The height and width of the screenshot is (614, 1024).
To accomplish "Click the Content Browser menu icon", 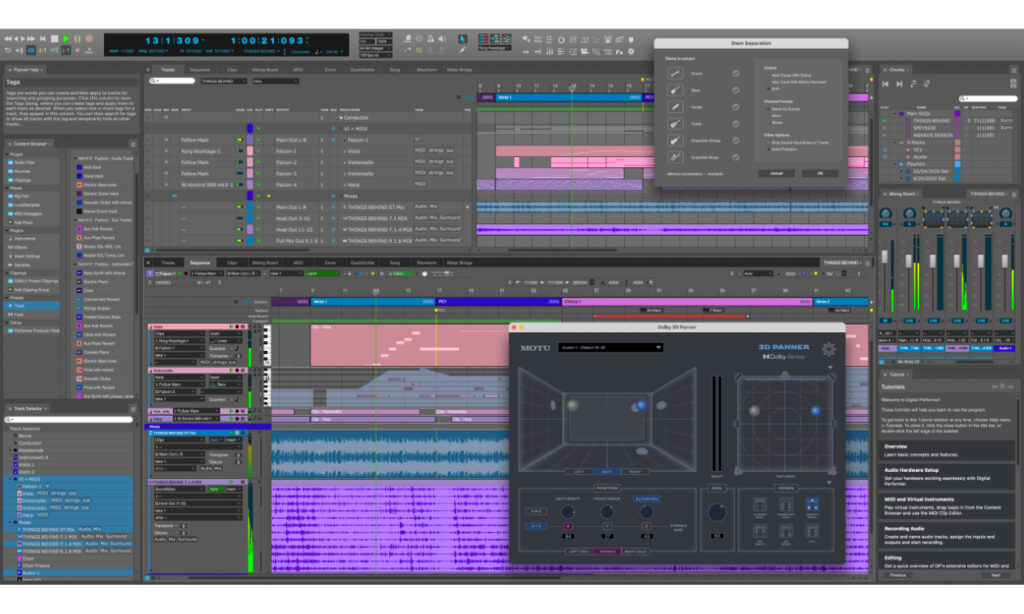I will click(x=133, y=144).
